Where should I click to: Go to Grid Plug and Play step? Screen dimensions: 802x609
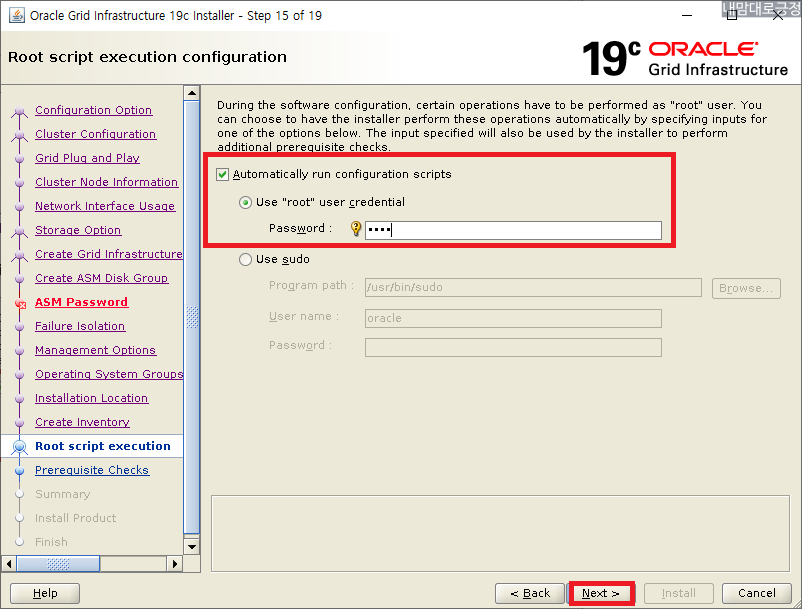(87, 158)
